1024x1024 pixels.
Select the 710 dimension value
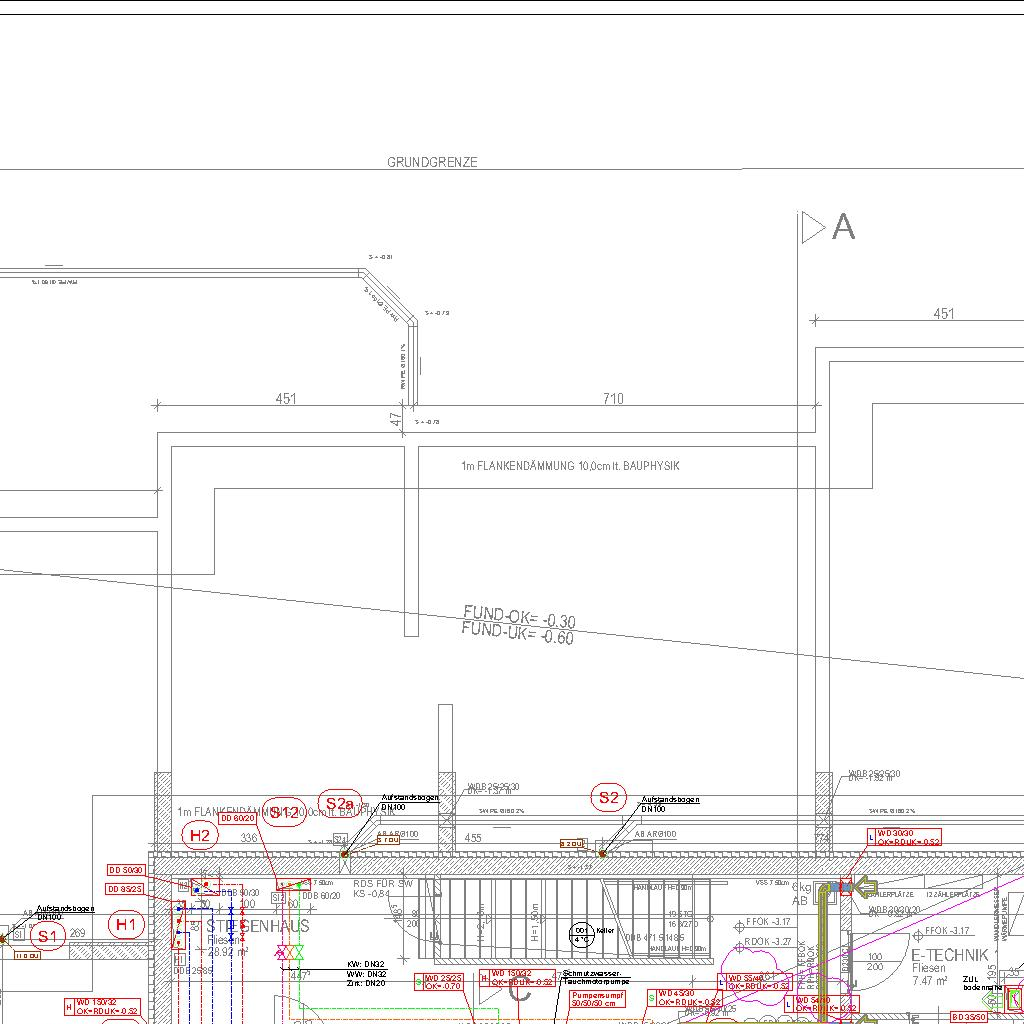pos(613,399)
